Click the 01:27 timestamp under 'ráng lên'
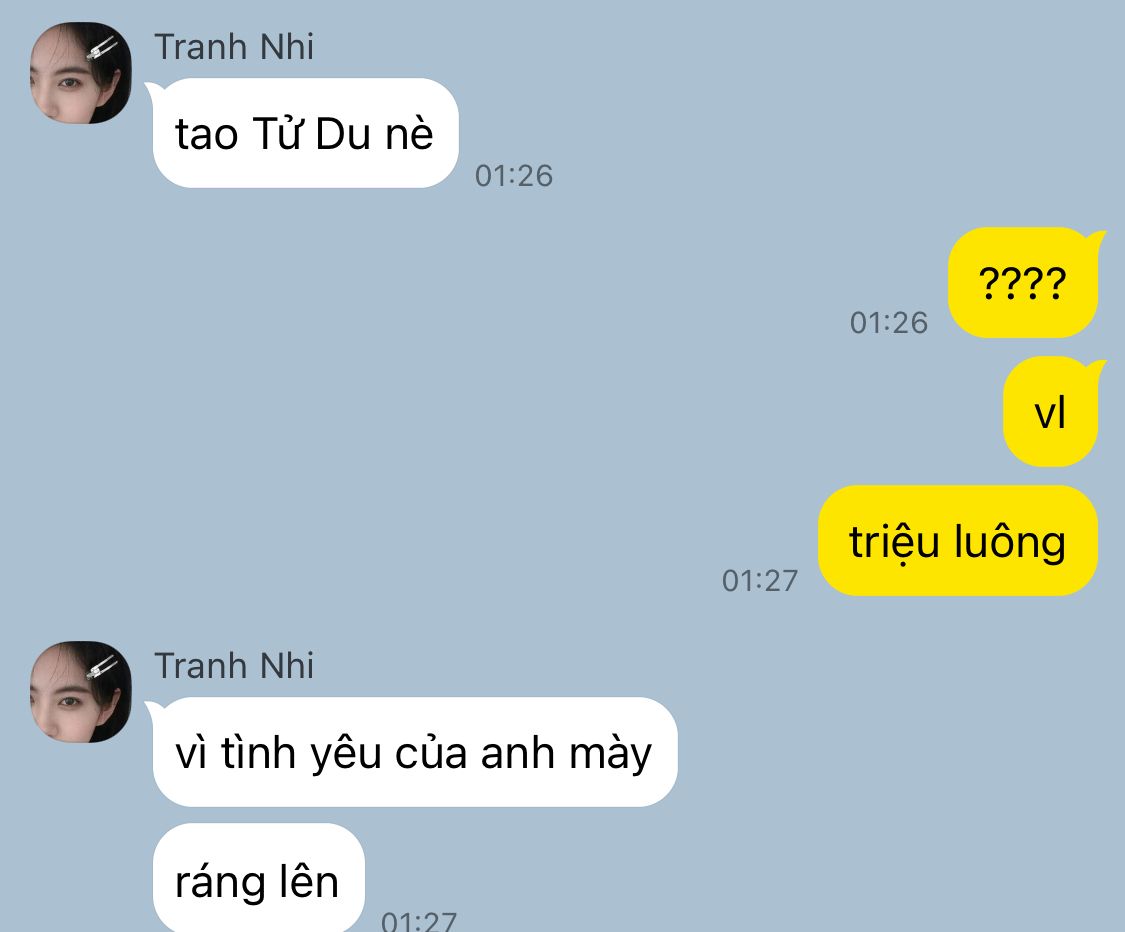Screen dimensions: 1125x932 tap(419, 921)
